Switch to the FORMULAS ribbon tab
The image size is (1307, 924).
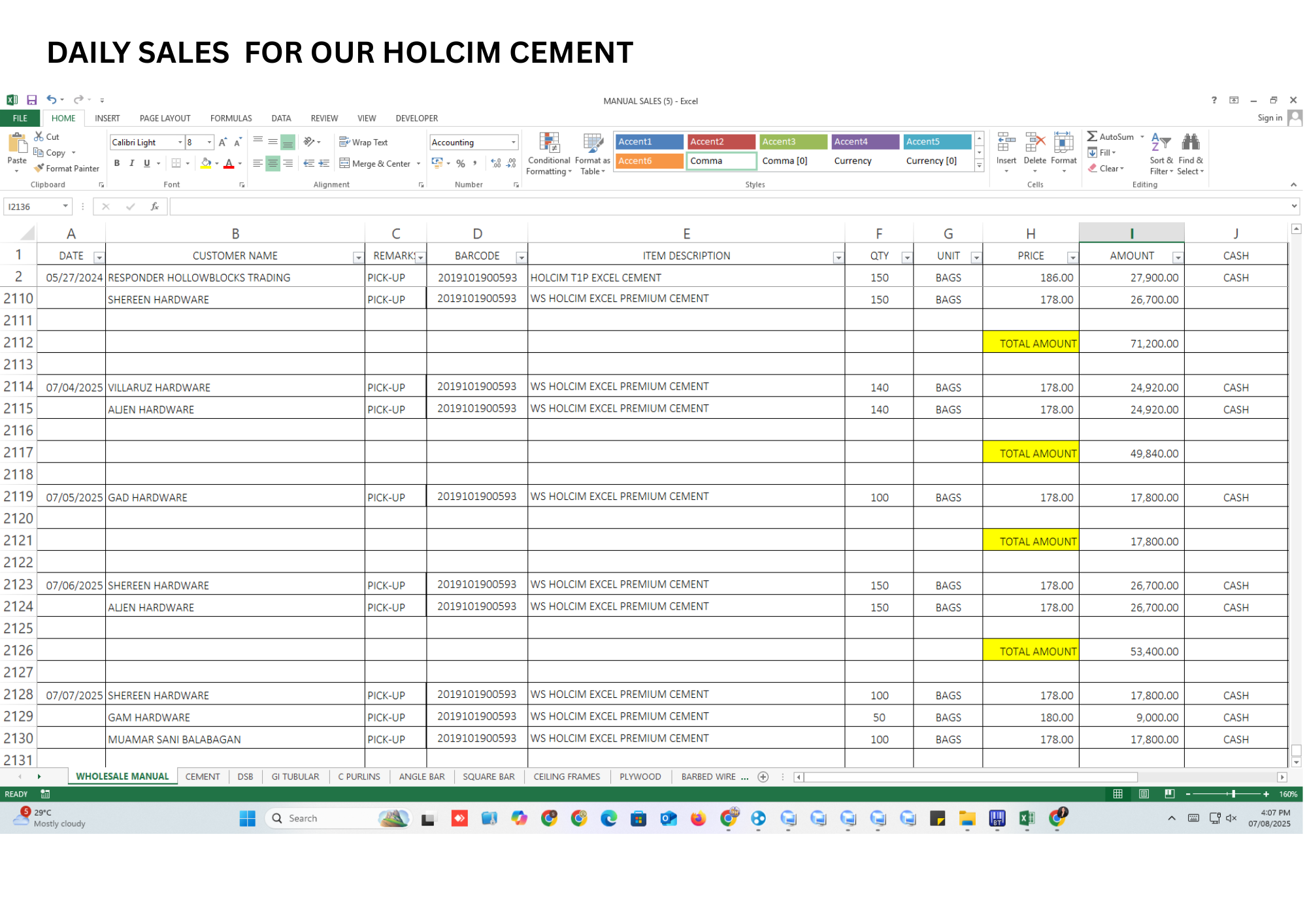(231, 118)
